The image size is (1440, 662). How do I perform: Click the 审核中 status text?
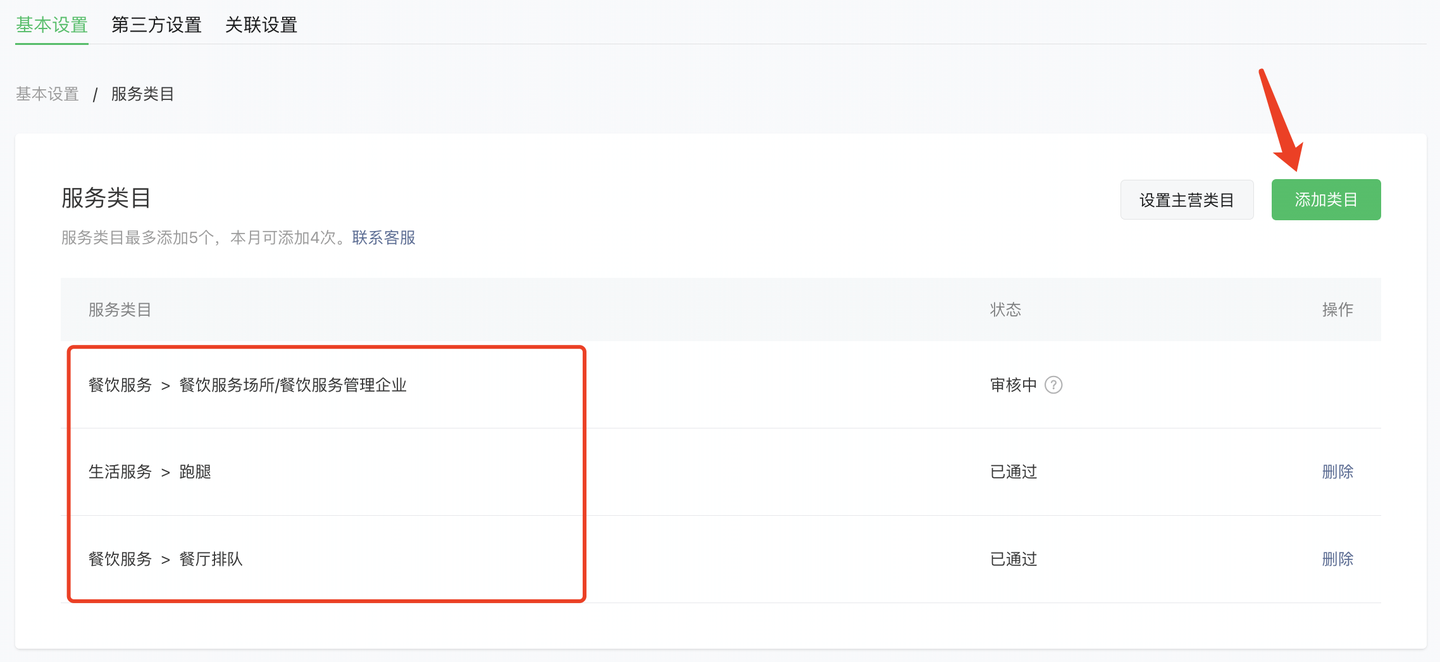(x=1014, y=385)
